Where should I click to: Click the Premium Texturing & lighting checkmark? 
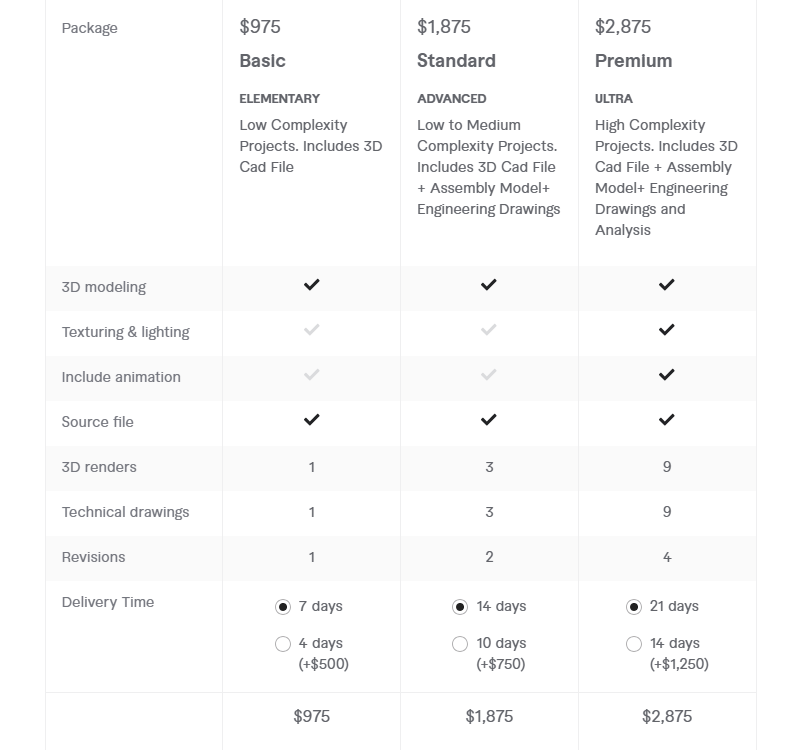tap(666, 330)
